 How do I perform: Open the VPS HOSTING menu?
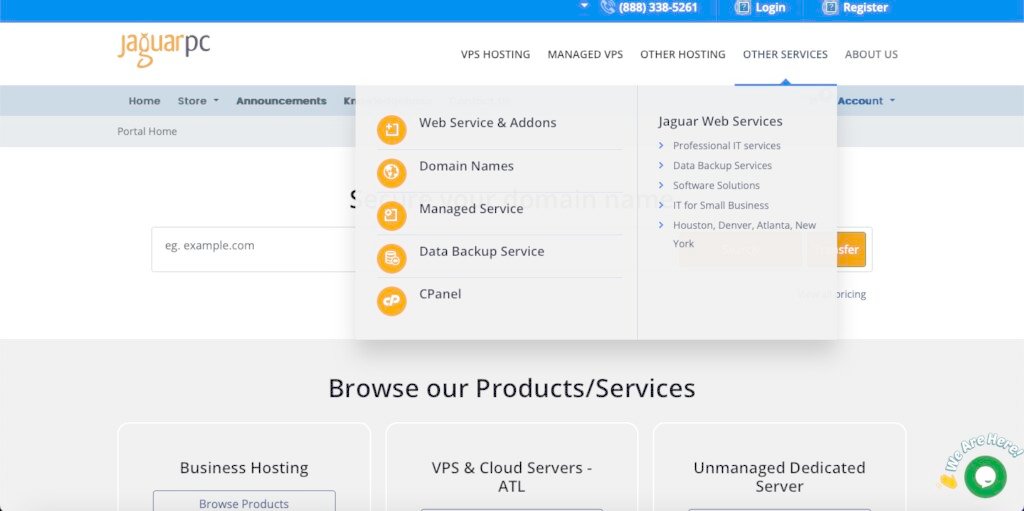(x=495, y=55)
